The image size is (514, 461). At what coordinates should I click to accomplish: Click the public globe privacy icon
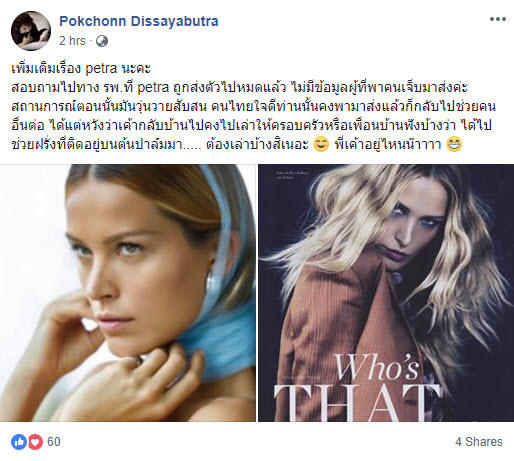pos(102,41)
